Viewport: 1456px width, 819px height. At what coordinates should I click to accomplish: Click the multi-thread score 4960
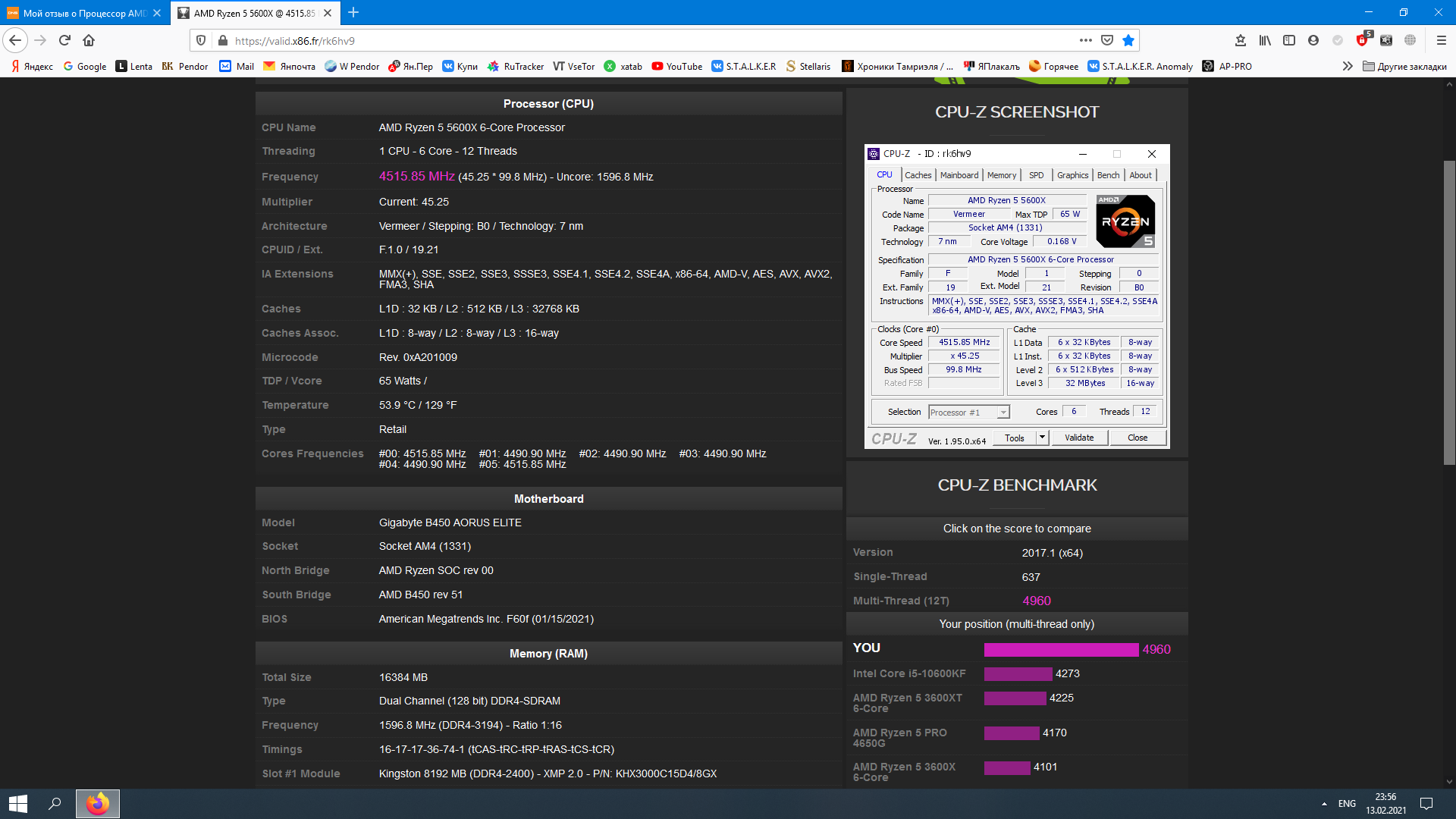1036,601
